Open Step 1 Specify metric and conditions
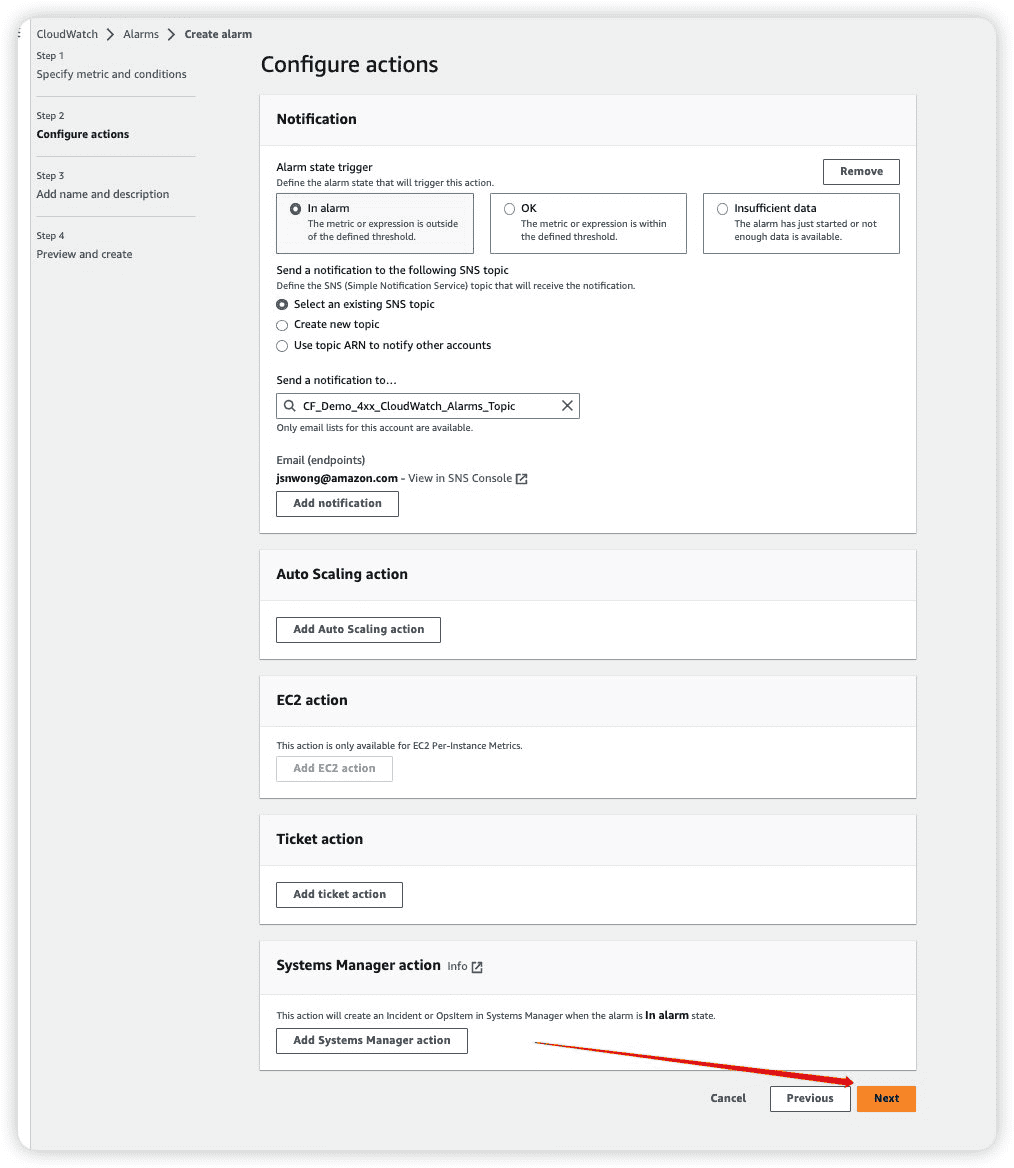 (x=112, y=74)
